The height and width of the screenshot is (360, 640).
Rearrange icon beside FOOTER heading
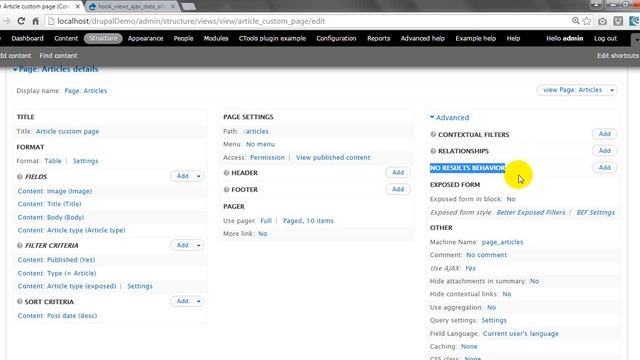(227, 189)
